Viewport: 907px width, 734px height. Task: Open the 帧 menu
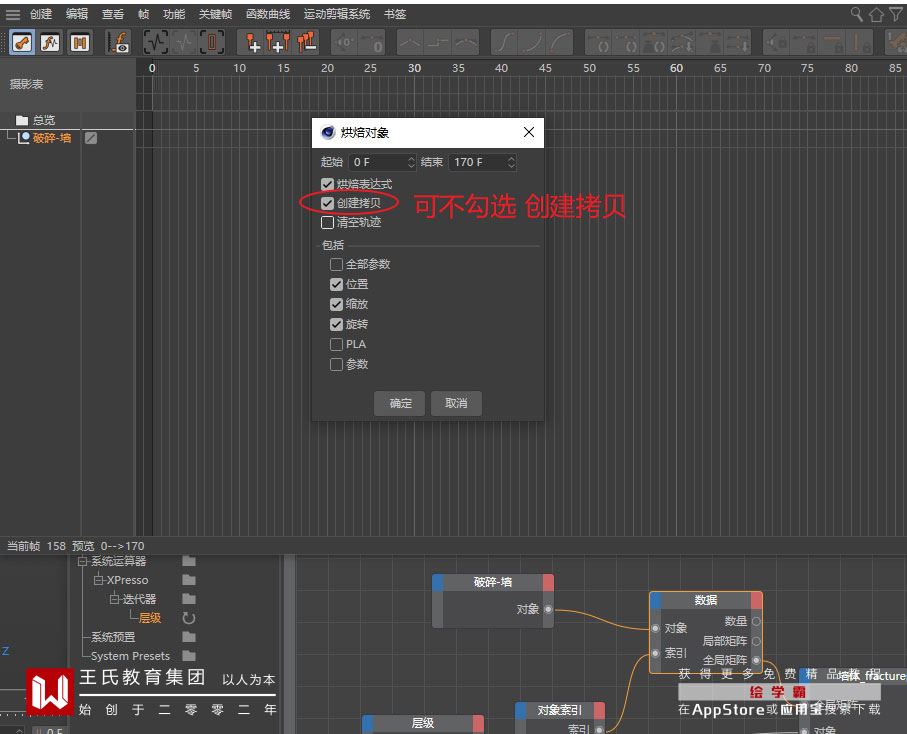143,14
